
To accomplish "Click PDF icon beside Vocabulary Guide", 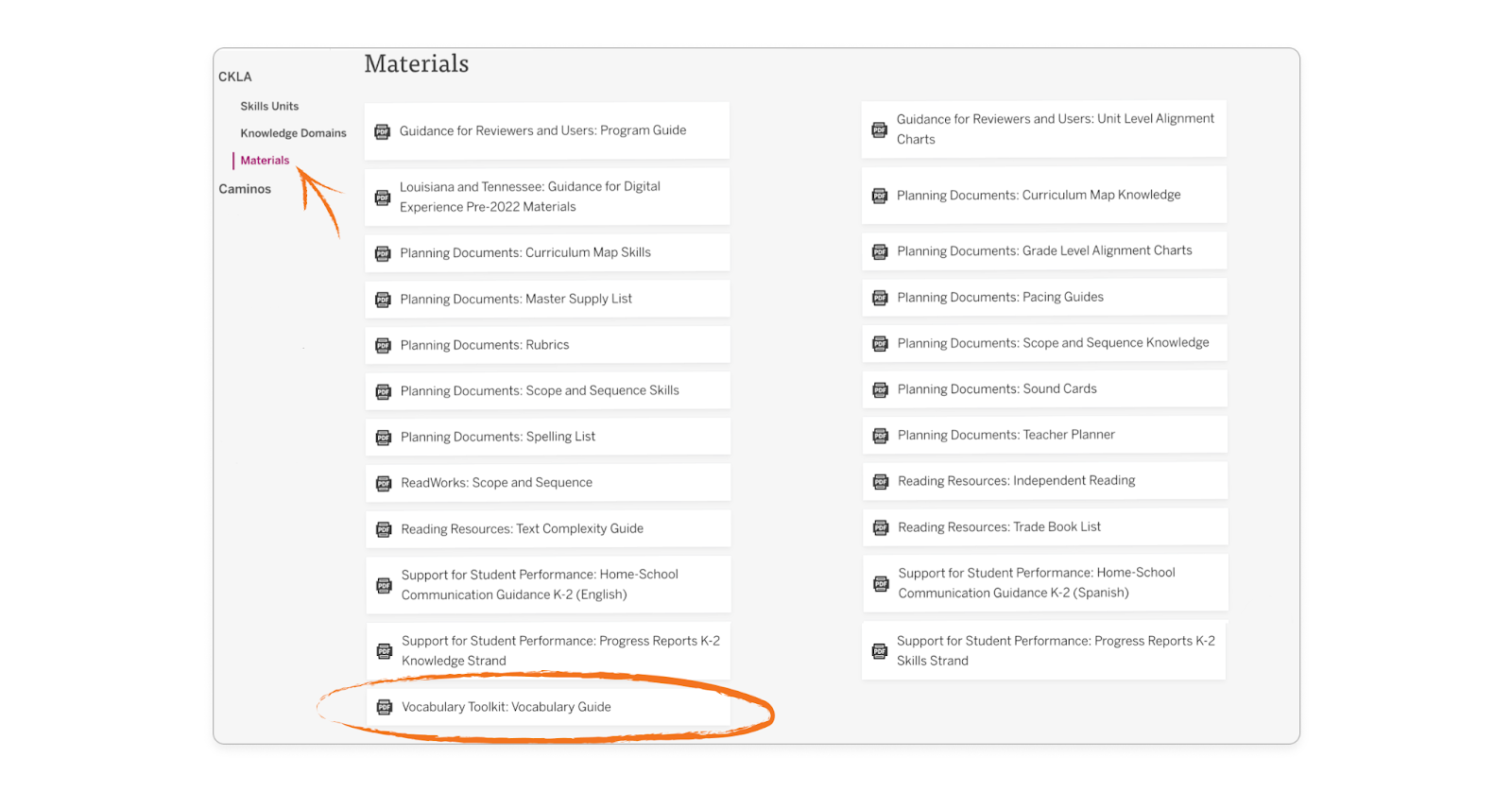I will [385, 707].
